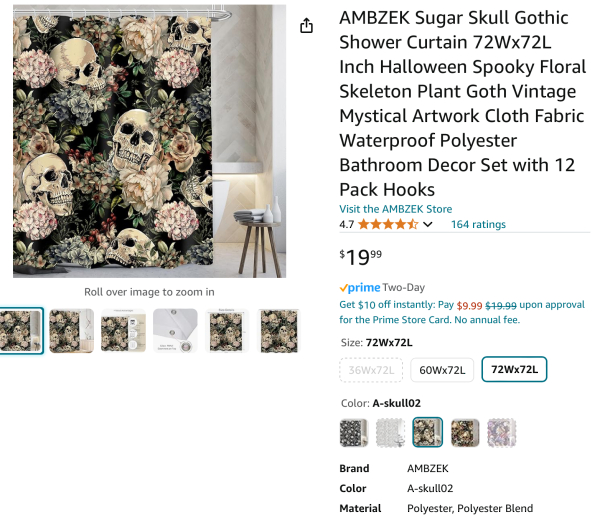The height and width of the screenshot is (517, 600).
Task: Select the 60Wx72L size option
Action: tap(442, 370)
